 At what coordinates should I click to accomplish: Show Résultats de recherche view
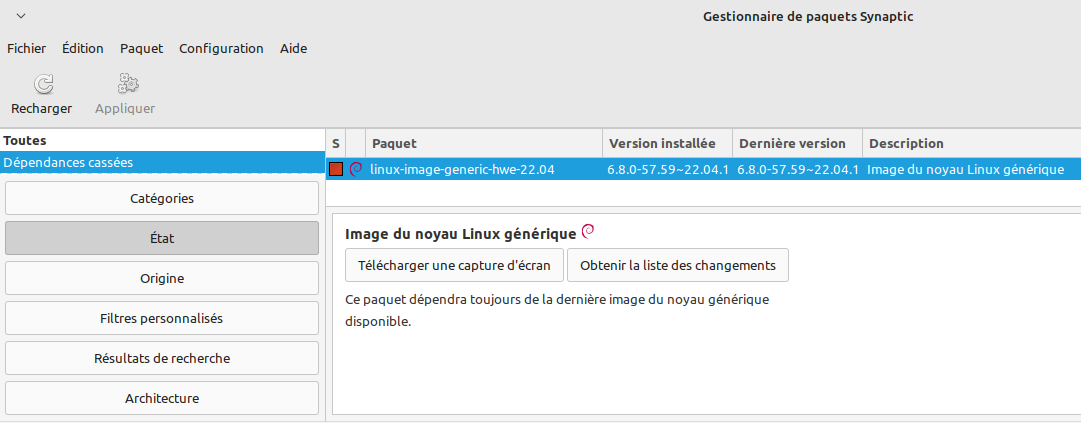coord(162,358)
